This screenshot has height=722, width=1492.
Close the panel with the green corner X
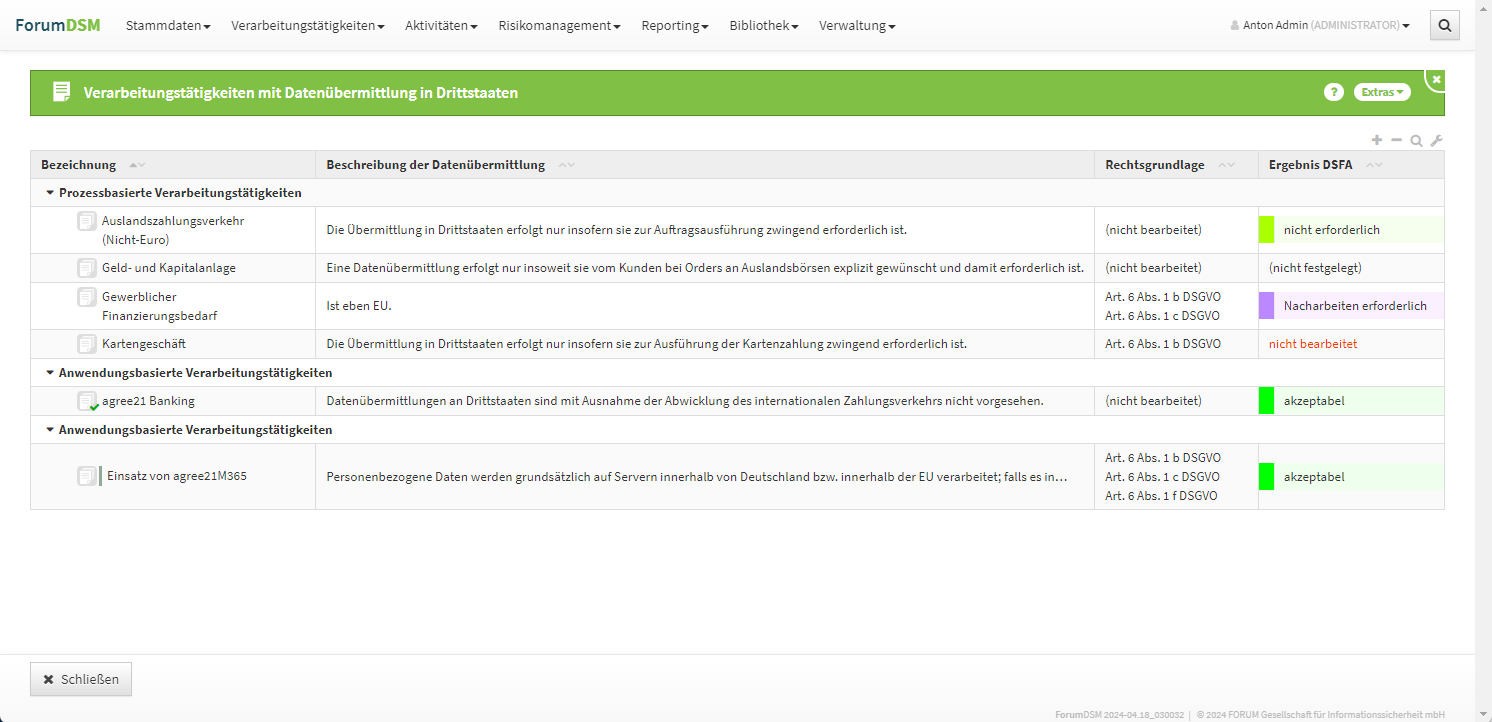[1436, 79]
